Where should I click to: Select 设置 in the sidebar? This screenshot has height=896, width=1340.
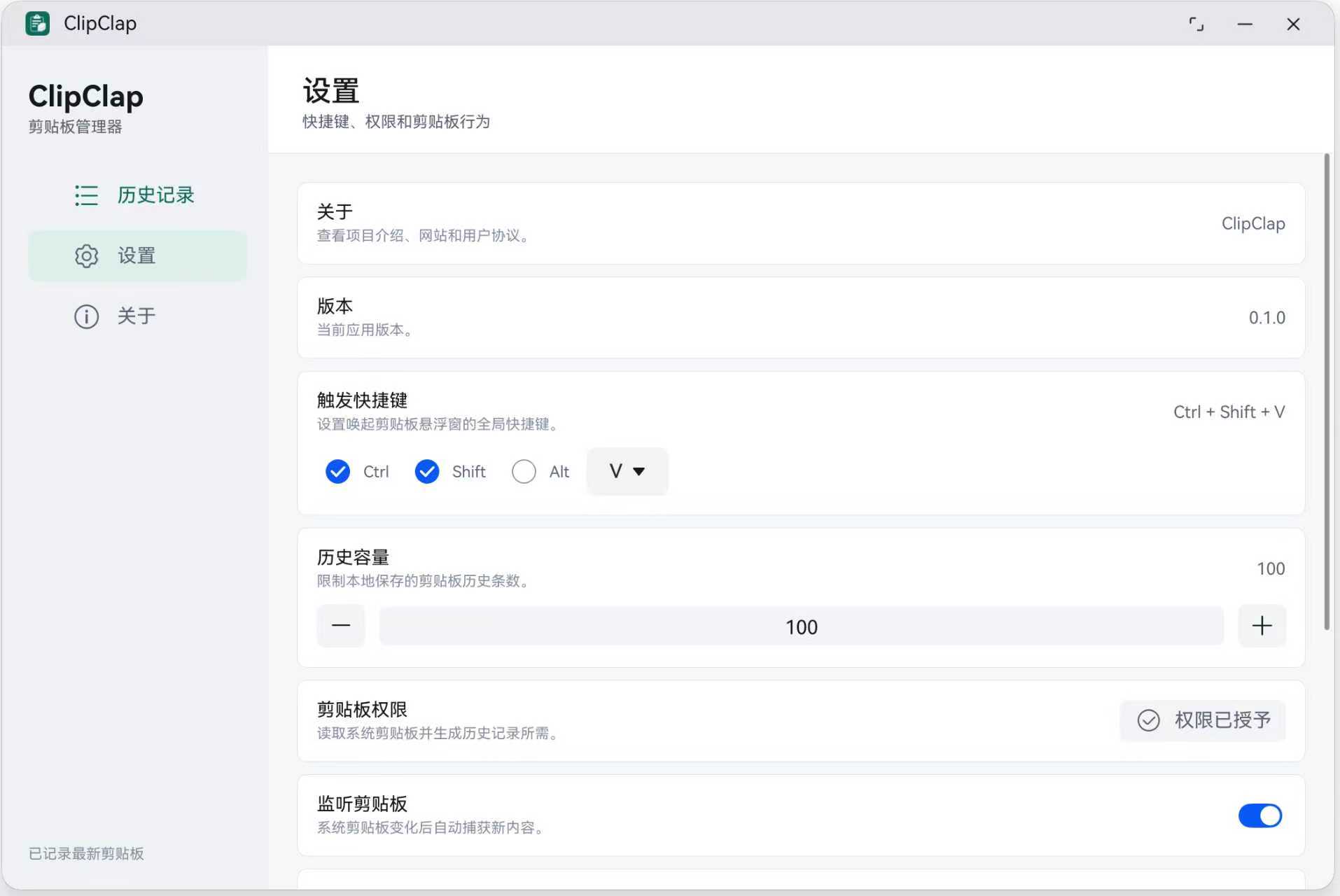click(137, 256)
